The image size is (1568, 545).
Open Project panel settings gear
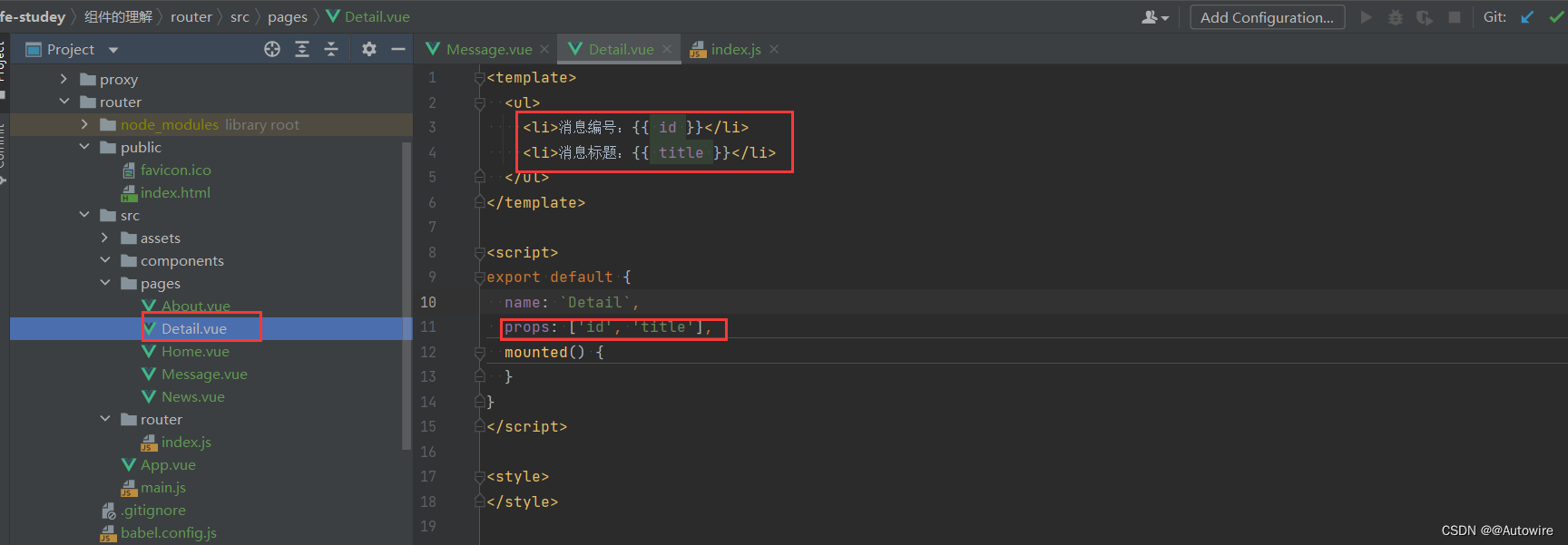[x=369, y=49]
